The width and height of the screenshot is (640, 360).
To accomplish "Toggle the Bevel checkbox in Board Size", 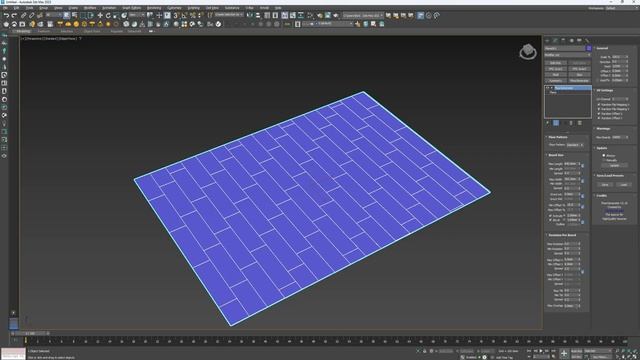I will point(550,220).
